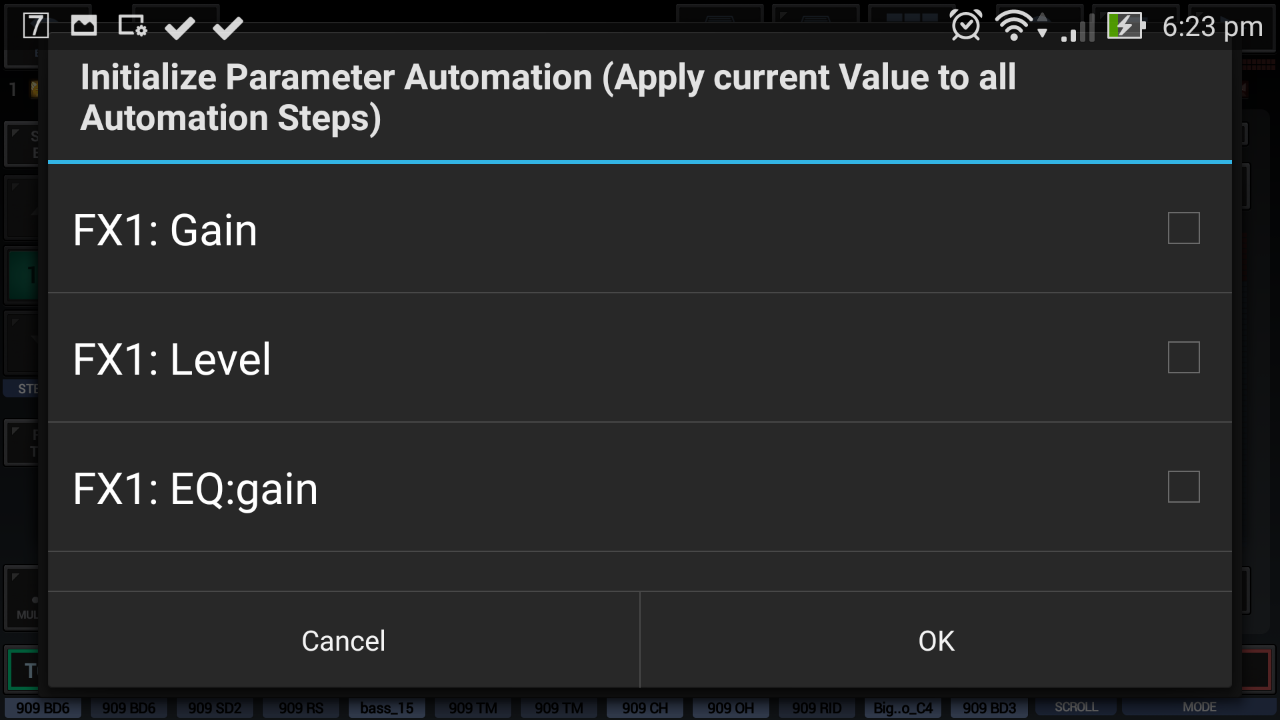Select the 909 RS track pad

[x=301, y=708]
